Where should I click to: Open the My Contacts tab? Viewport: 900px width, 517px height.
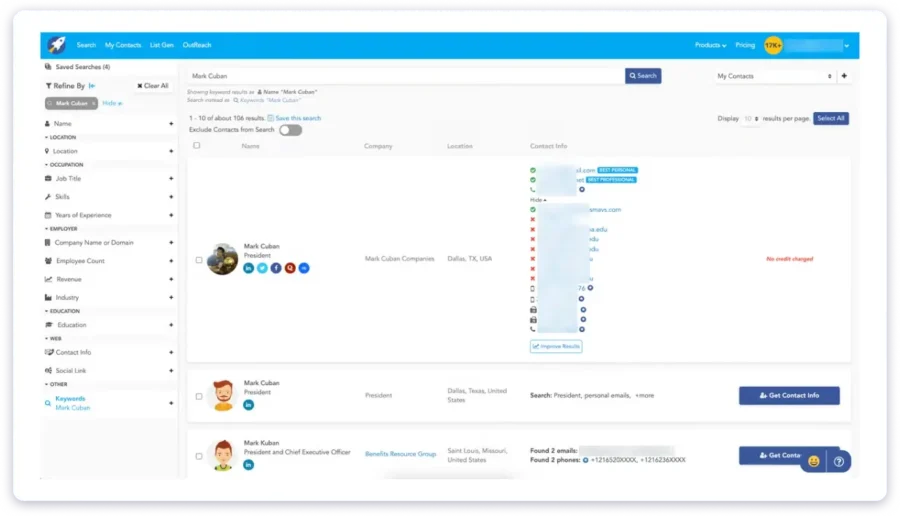click(x=123, y=45)
